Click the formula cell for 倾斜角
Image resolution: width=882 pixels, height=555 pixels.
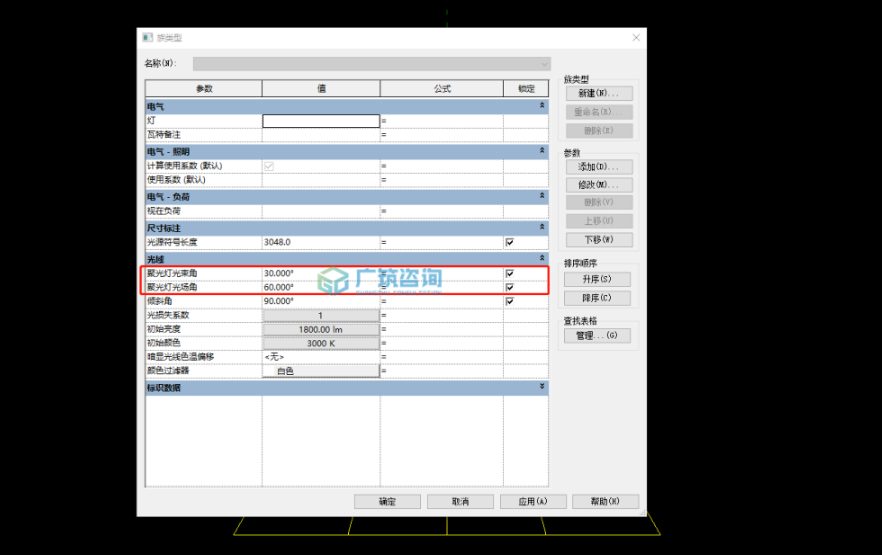[x=442, y=301]
